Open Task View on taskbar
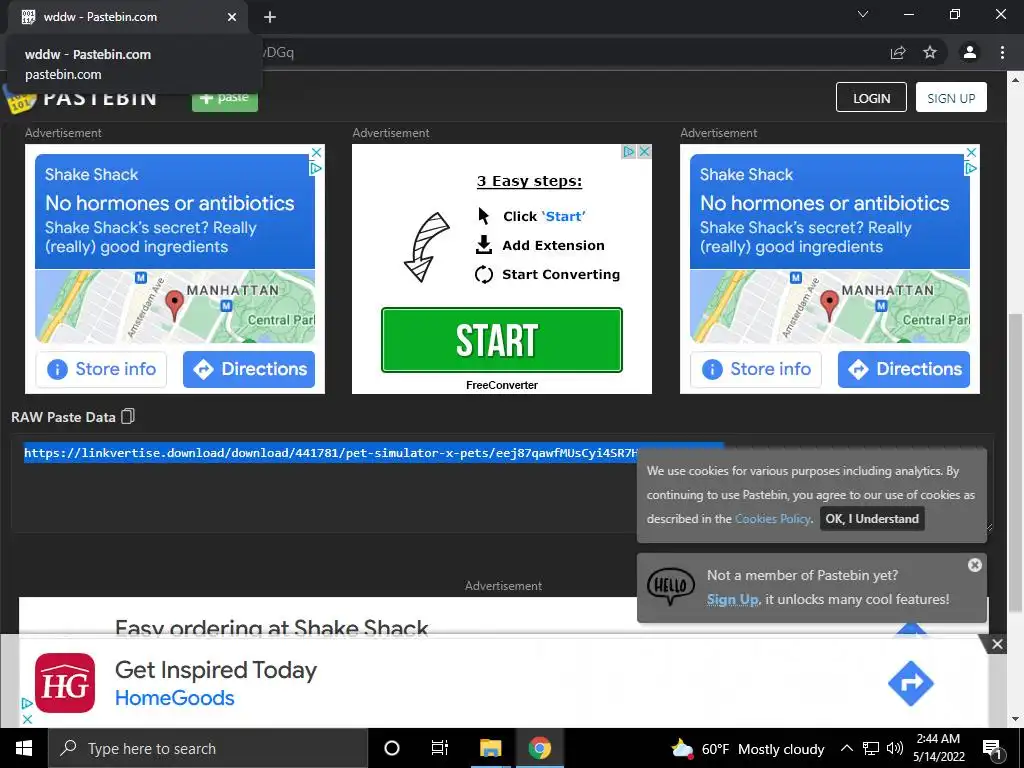Screen dimensions: 1024x768 [x=440, y=748]
